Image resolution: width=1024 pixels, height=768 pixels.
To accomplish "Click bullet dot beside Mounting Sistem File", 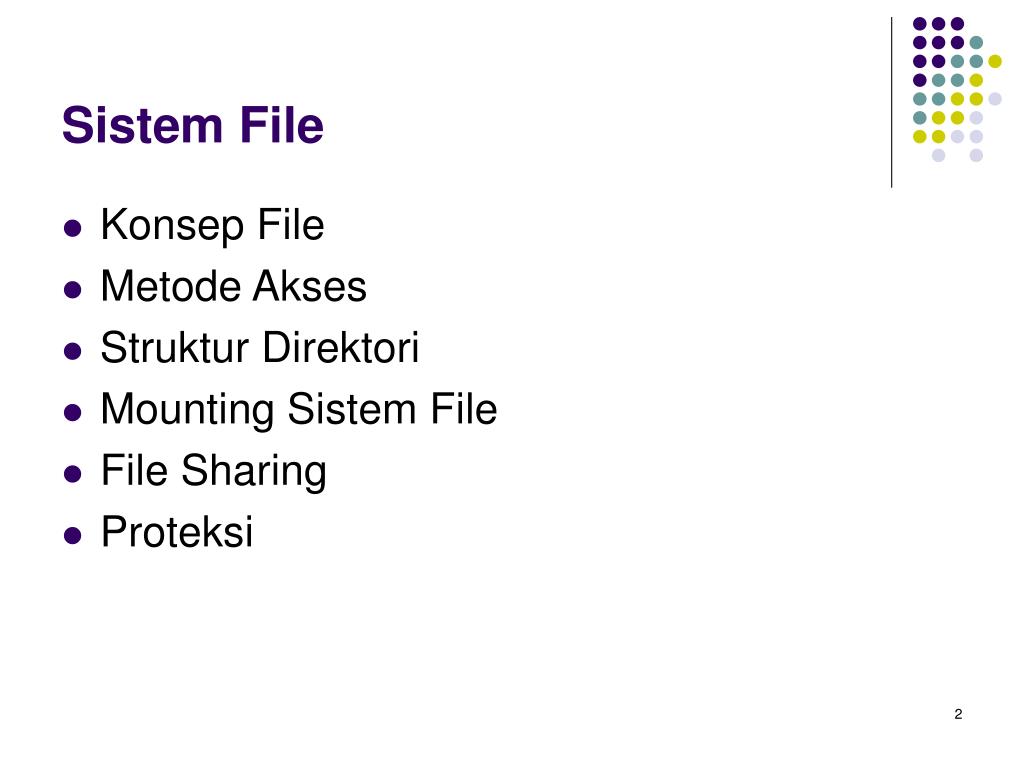I will click(x=72, y=412).
